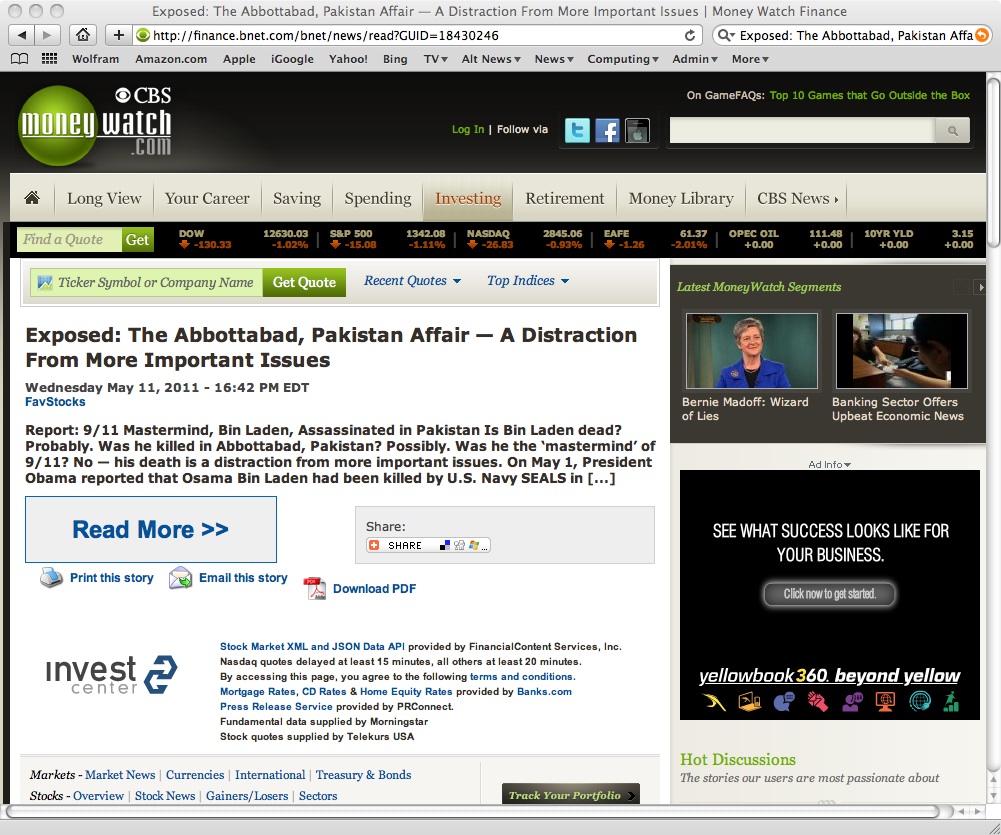Open the Ad Info dropdown
Image resolution: width=1001 pixels, height=835 pixels.
tap(829, 464)
